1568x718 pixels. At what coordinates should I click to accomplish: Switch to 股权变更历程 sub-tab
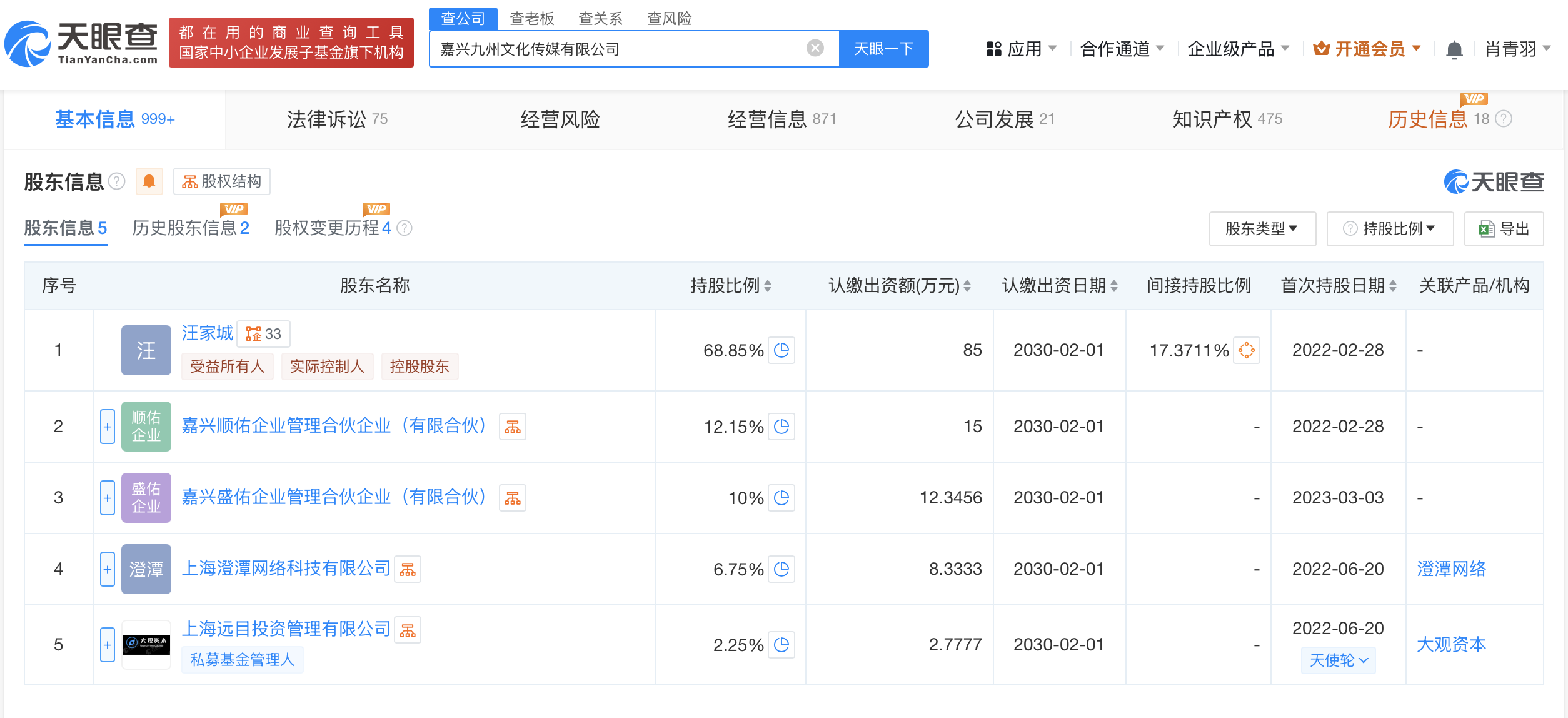coord(333,228)
